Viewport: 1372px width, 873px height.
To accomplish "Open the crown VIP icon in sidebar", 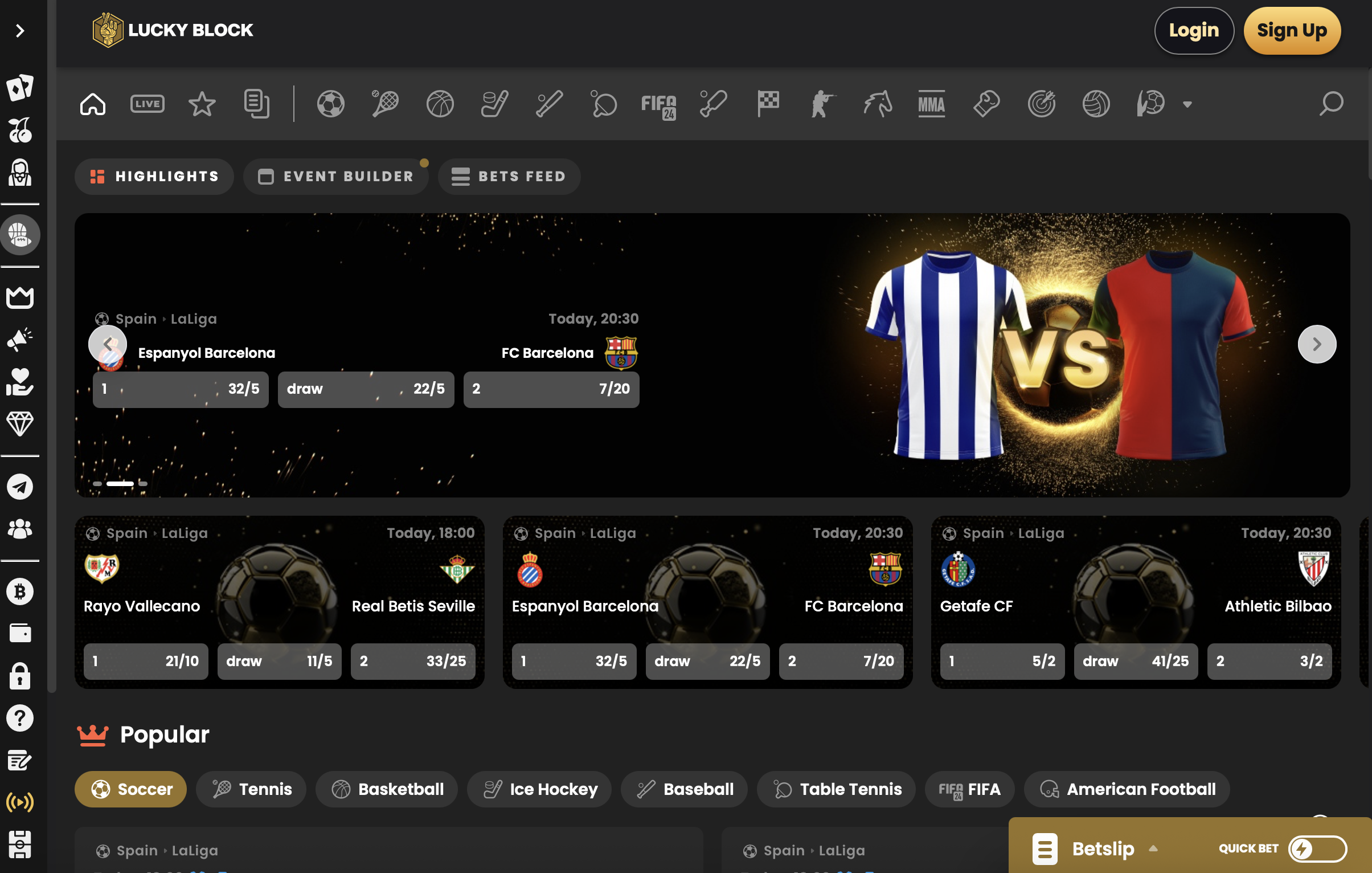I will 20,297.
